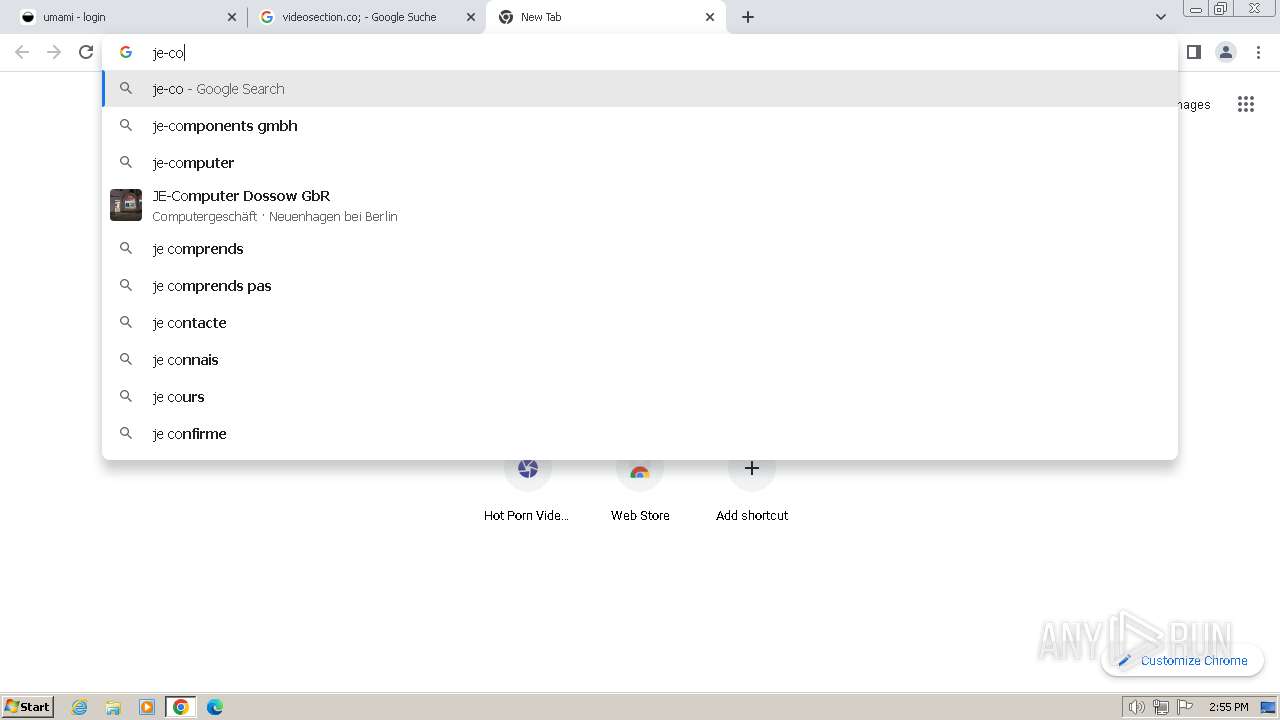Click the JE-Computer Dossow GbR thumbnail image
The width and height of the screenshot is (1280, 720).
coord(126,205)
